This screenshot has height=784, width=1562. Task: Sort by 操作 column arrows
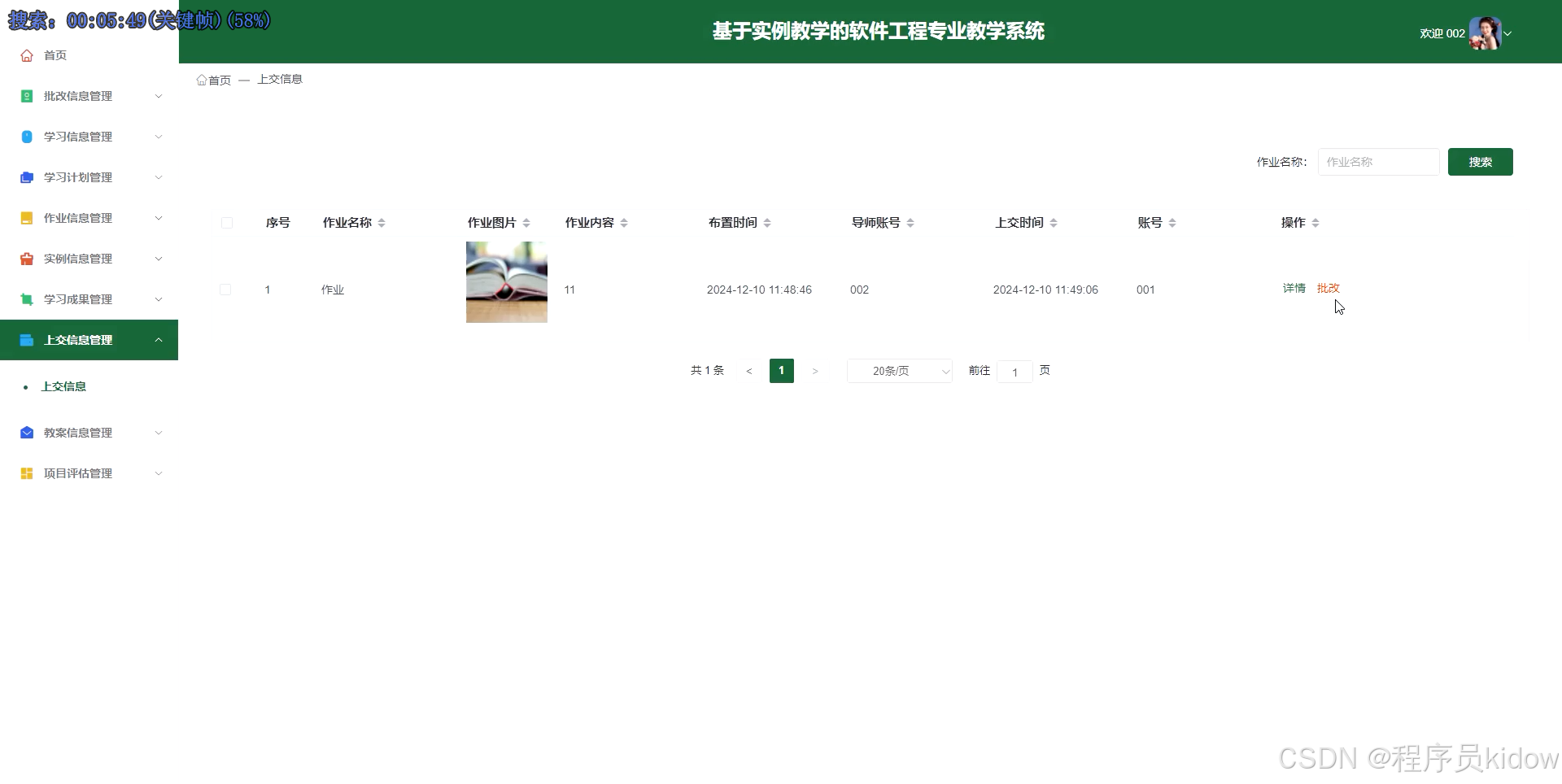(1315, 223)
